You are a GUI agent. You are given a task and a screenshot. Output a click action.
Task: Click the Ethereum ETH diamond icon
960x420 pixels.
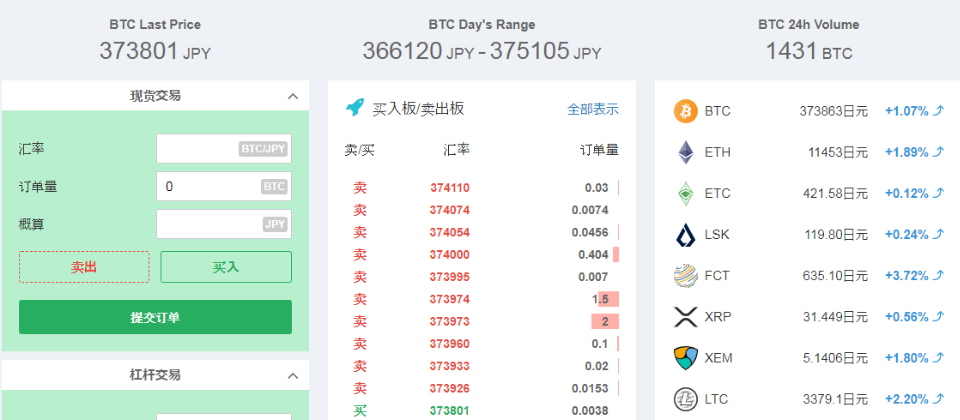point(686,152)
